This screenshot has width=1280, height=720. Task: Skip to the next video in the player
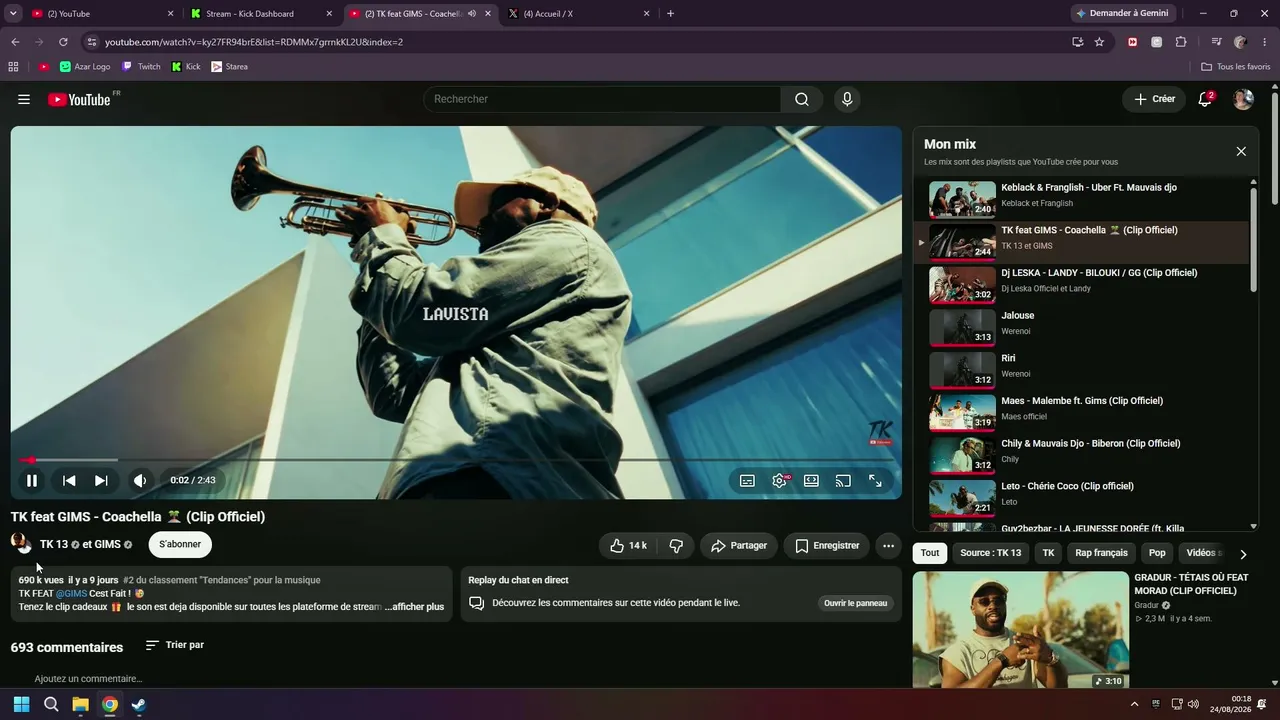pyautogui.click(x=101, y=481)
